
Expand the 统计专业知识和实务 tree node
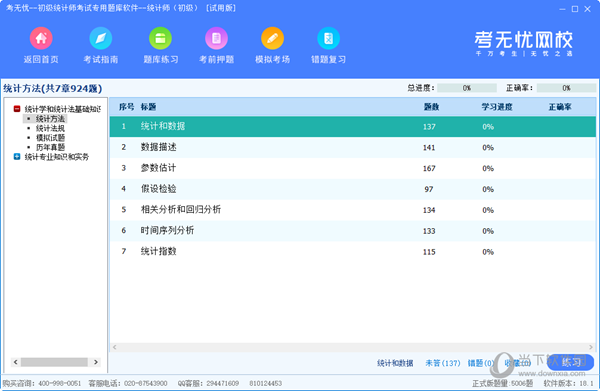click(17, 156)
